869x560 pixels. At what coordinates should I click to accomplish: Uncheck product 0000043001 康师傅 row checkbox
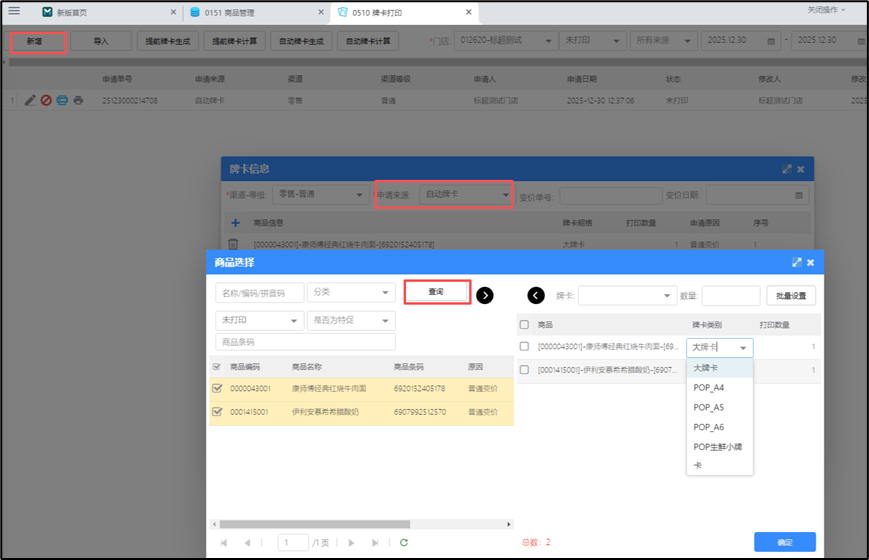(217, 388)
